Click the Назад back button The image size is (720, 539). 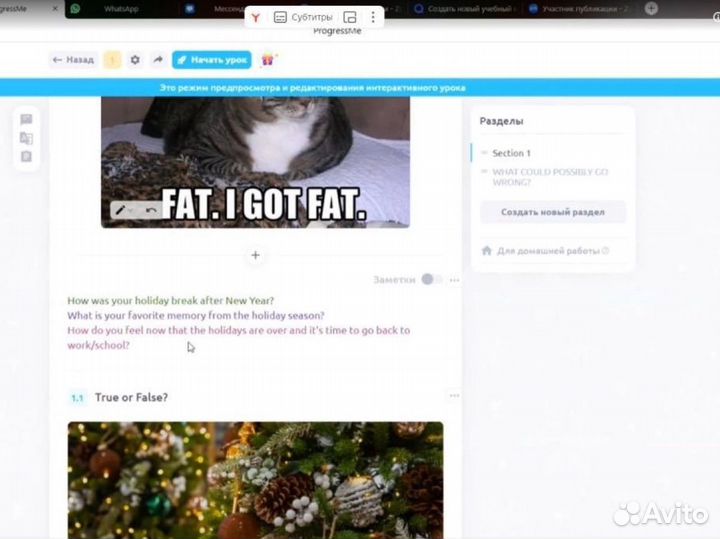click(73, 60)
